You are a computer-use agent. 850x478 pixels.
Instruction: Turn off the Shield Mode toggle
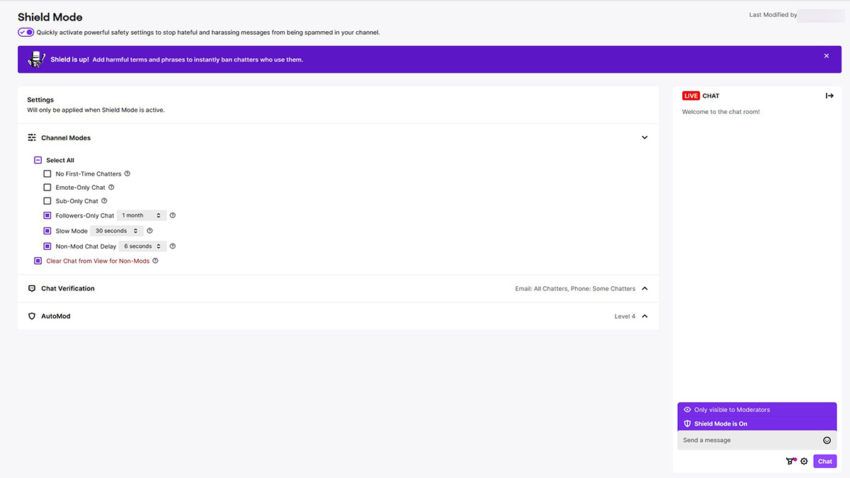26,32
